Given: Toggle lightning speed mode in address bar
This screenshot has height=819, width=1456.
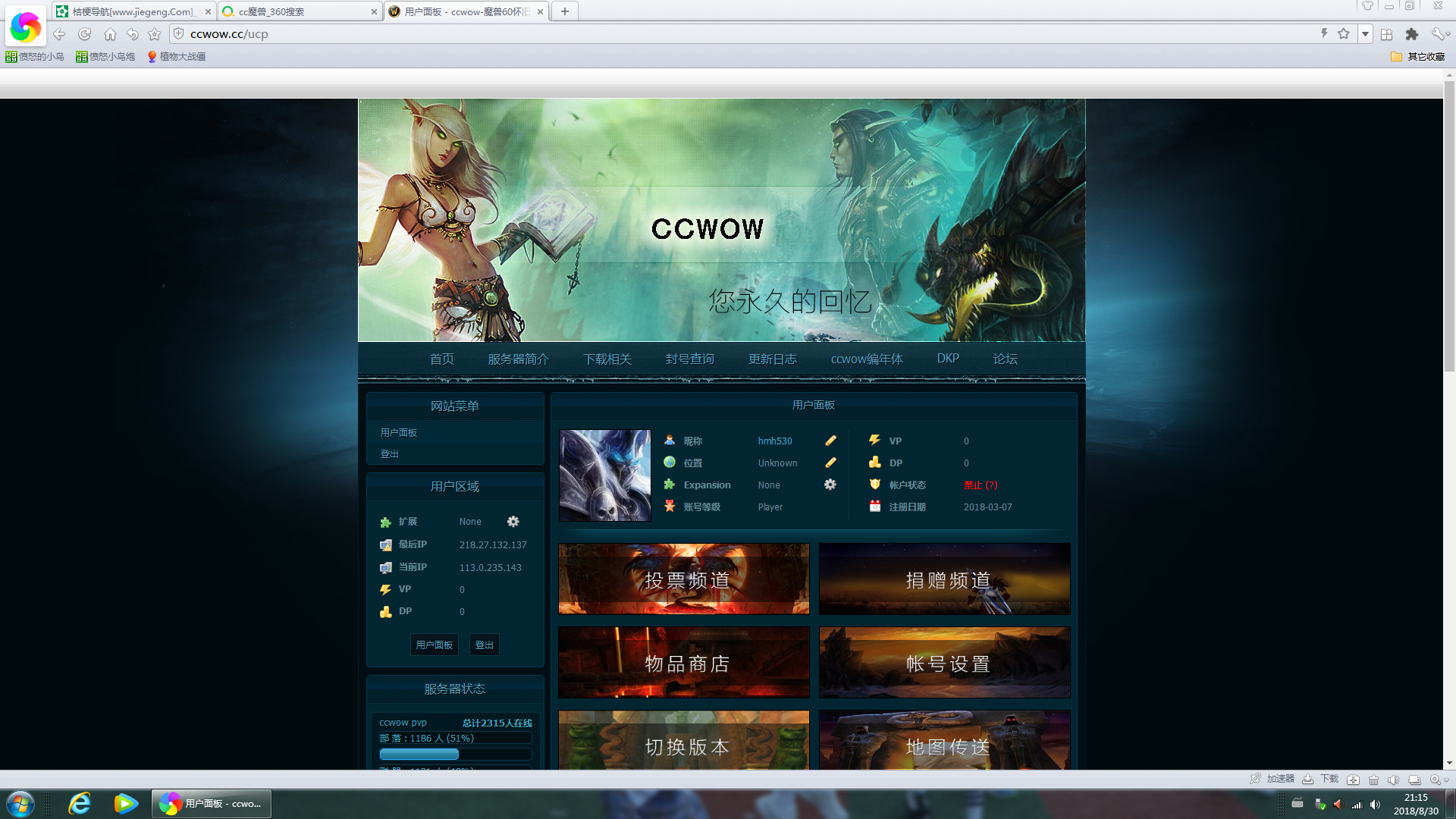Looking at the screenshot, I should click(x=1324, y=34).
